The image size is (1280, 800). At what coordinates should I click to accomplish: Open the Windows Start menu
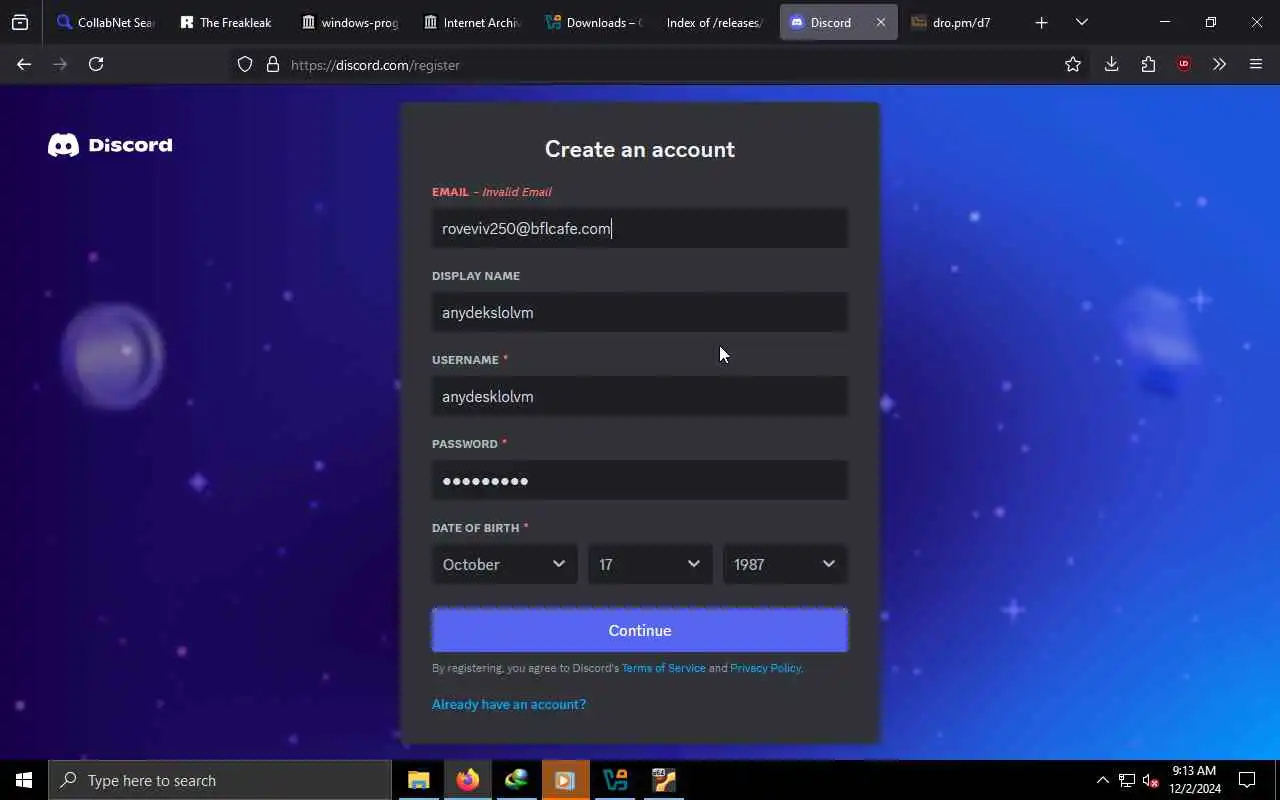click(24, 780)
